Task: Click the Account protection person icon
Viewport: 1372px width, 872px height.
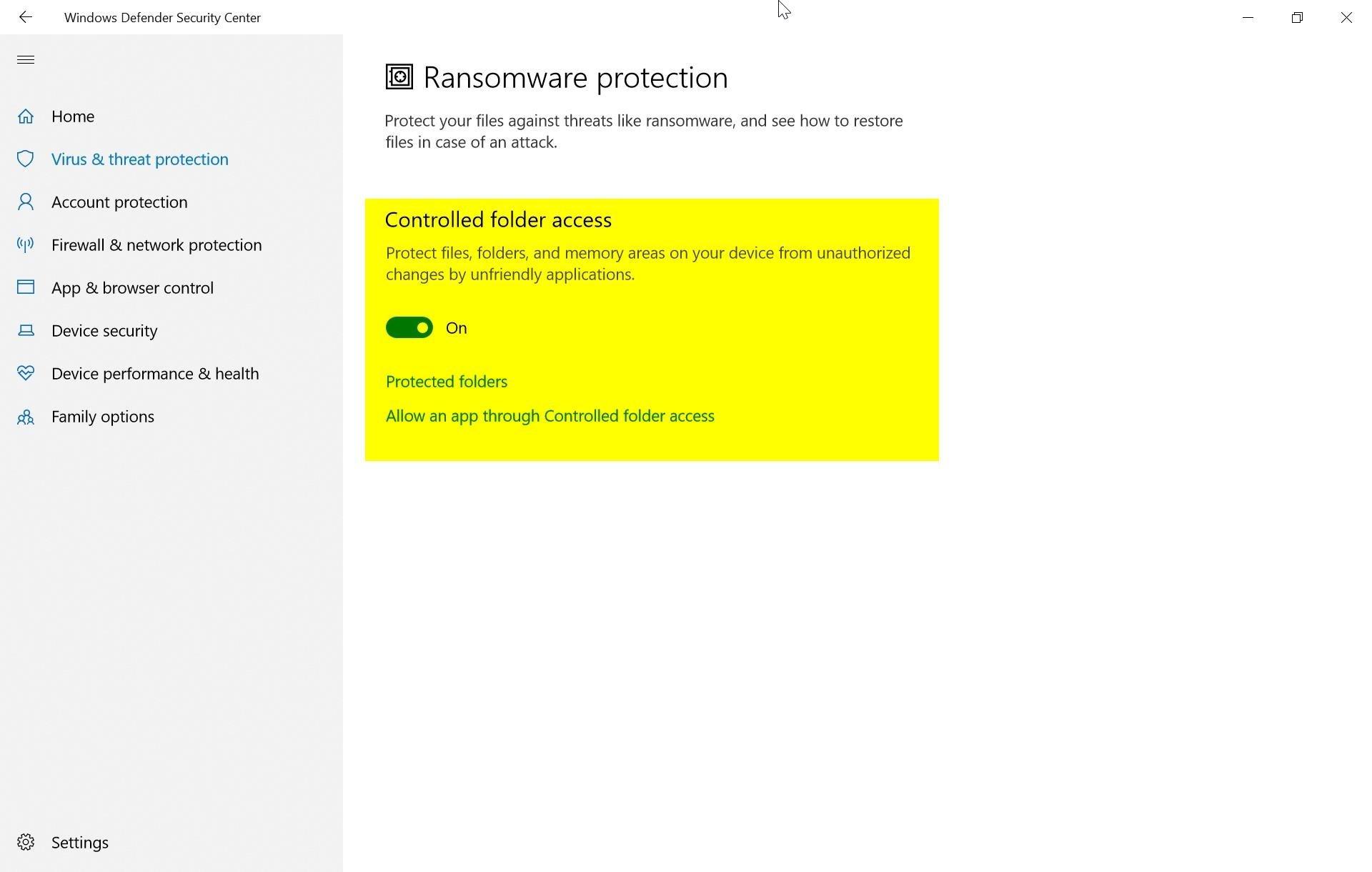Action: [26, 202]
